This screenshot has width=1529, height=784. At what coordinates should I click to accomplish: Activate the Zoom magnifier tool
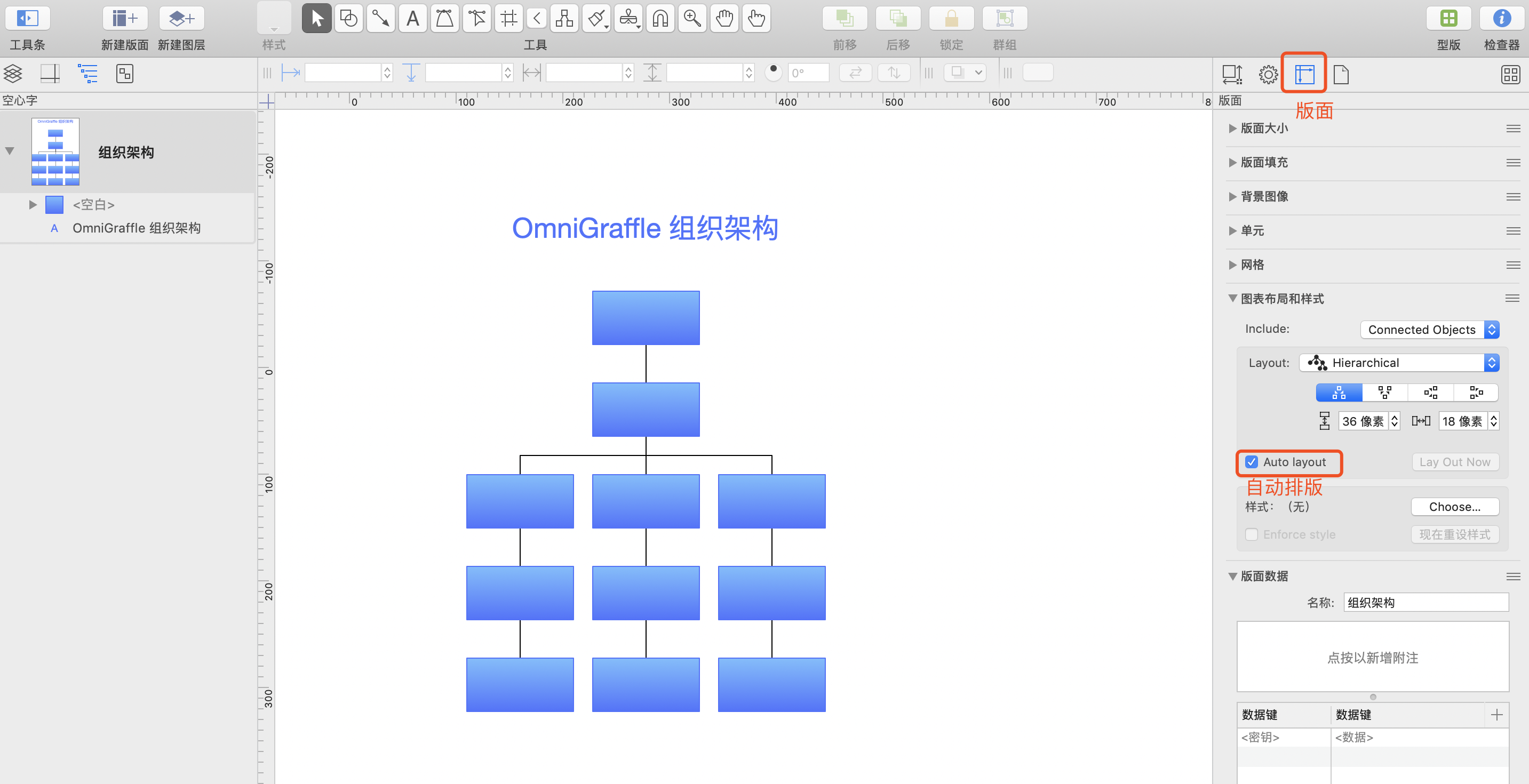(x=692, y=18)
